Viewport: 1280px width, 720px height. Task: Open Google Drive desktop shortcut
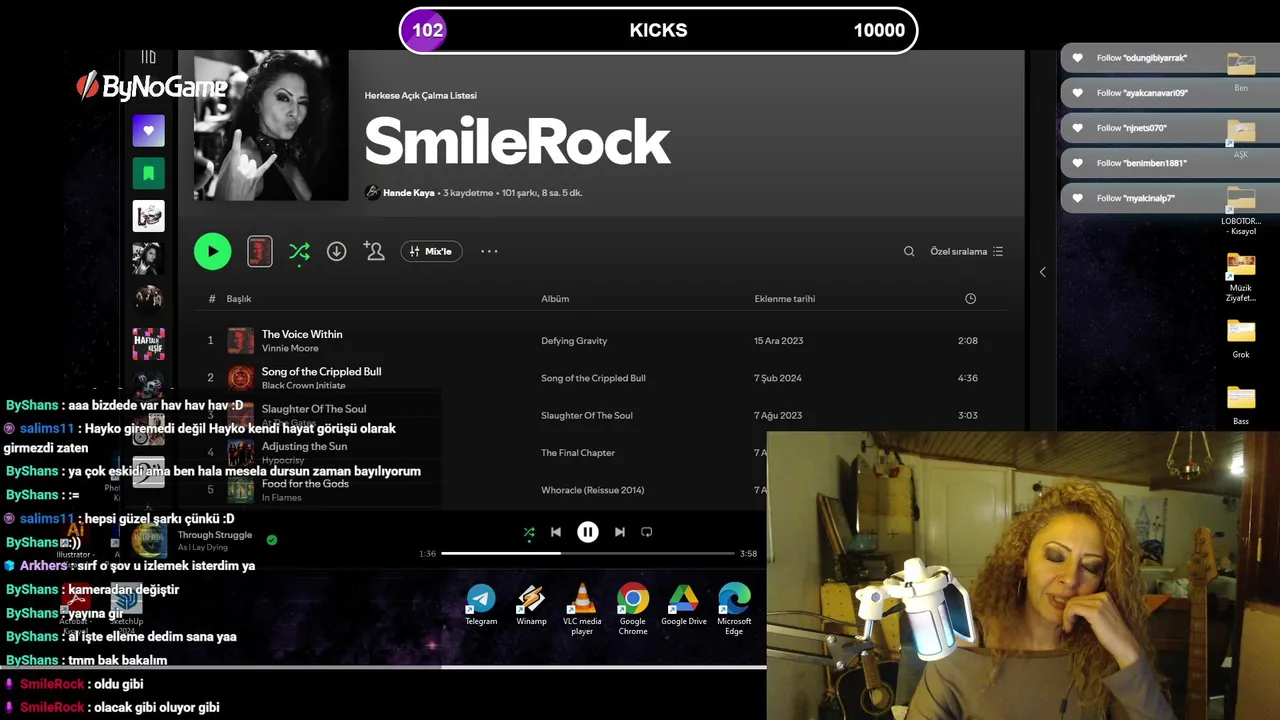tap(684, 605)
